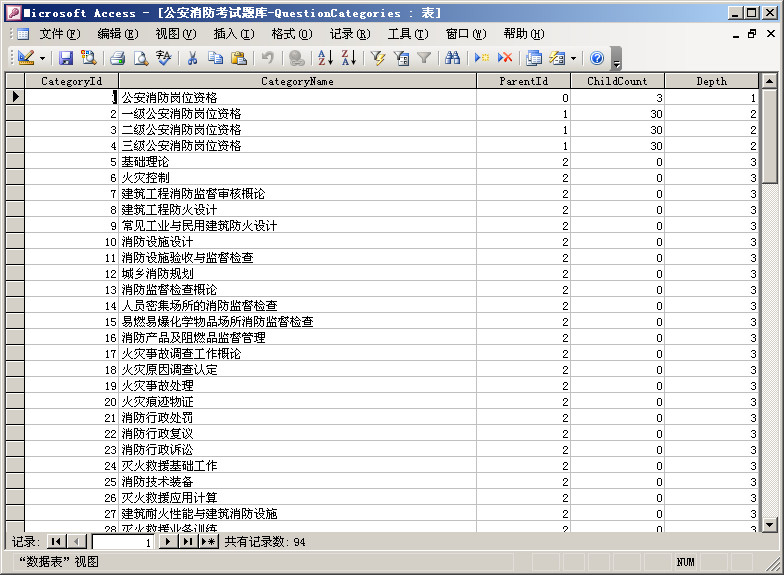The width and height of the screenshot is (784, 575).
Task: Click the Insert Hyperlink globe icon
Action: [296, 58]
